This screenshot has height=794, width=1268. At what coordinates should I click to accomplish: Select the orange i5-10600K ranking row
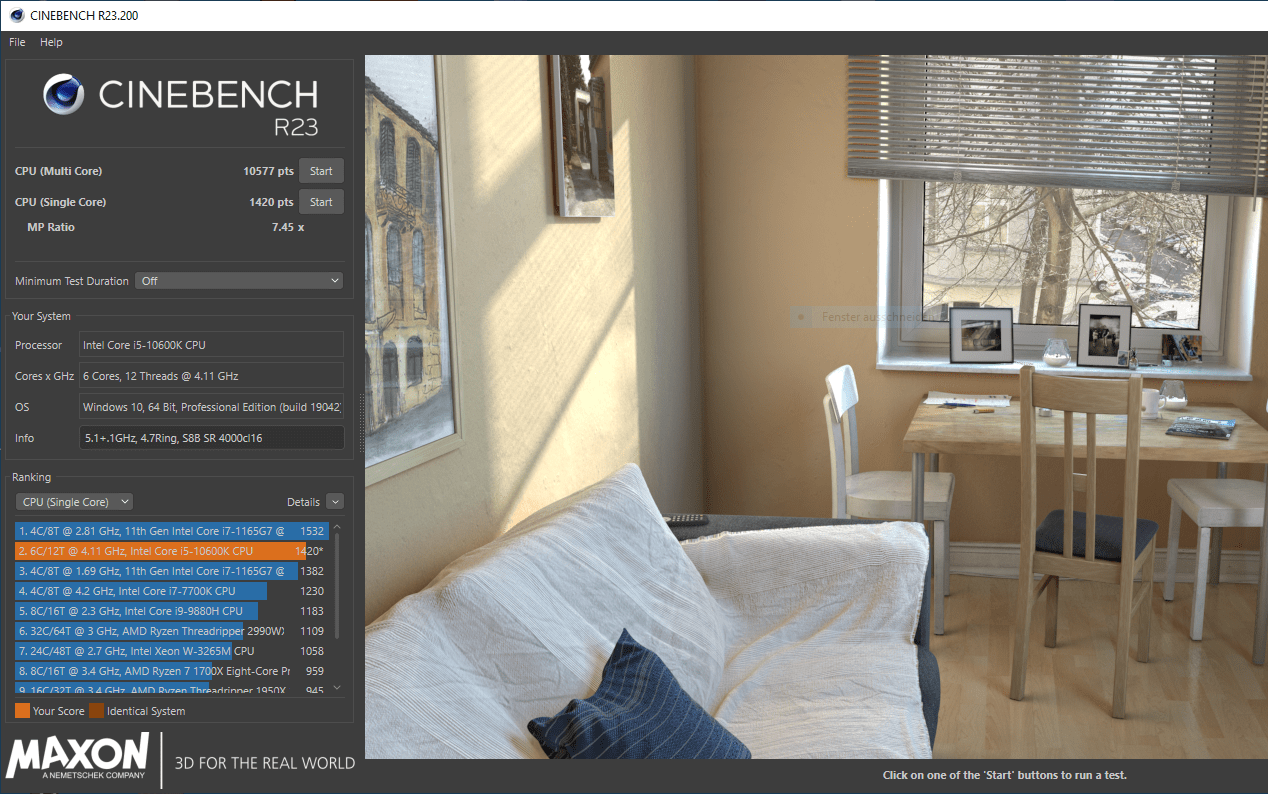click(x=171, y=551)
